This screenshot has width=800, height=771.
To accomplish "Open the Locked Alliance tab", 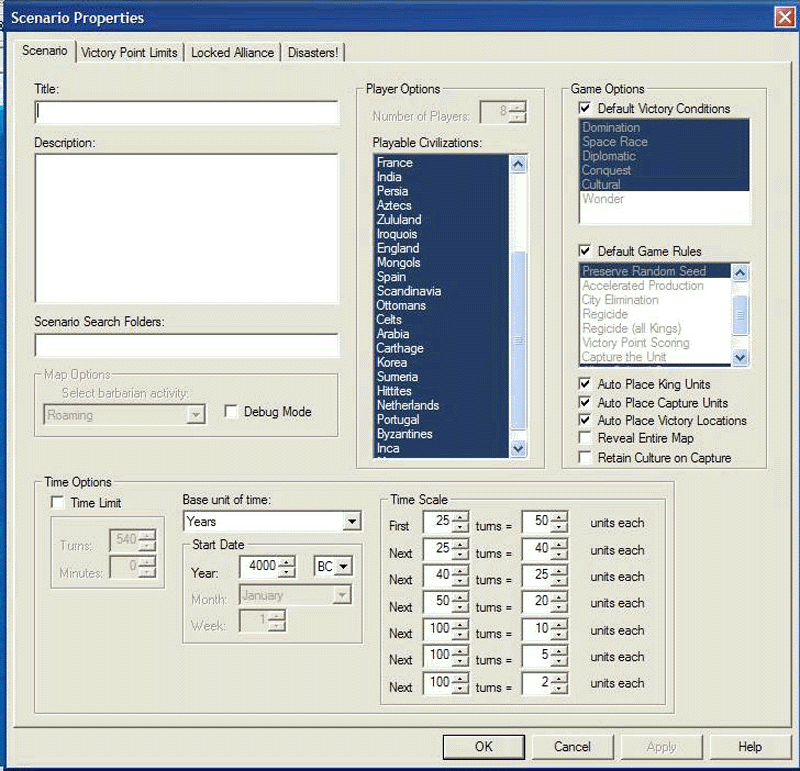I will pyautogui.click(x=232, y=52).
